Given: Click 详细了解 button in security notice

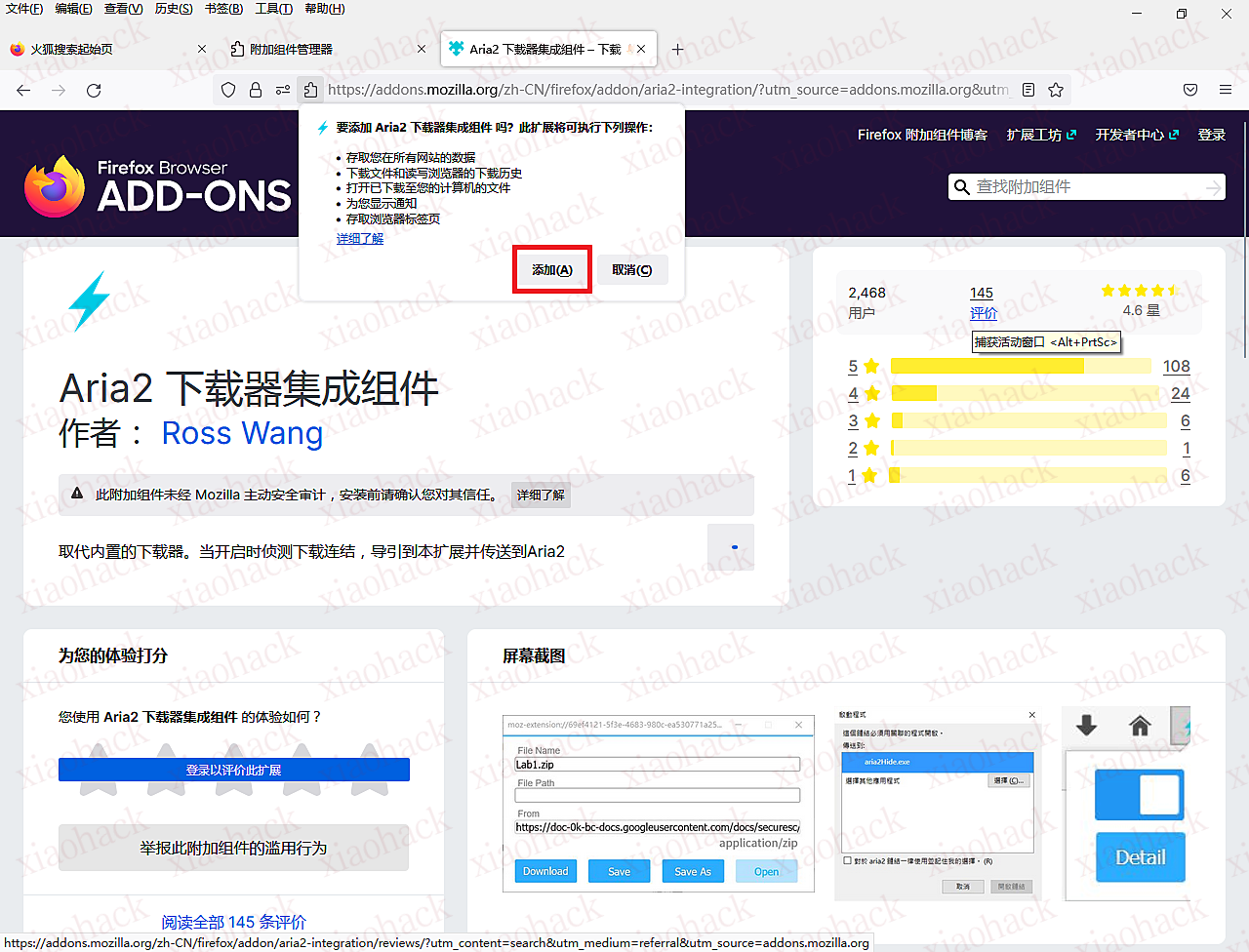Looking at the screenshot, I should click(541, 495).
